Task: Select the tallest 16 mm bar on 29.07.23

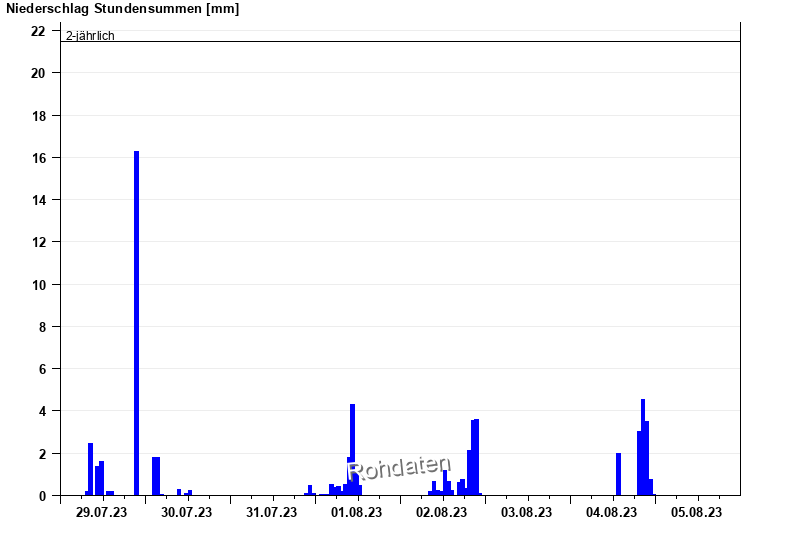Action: click(136, 323)
